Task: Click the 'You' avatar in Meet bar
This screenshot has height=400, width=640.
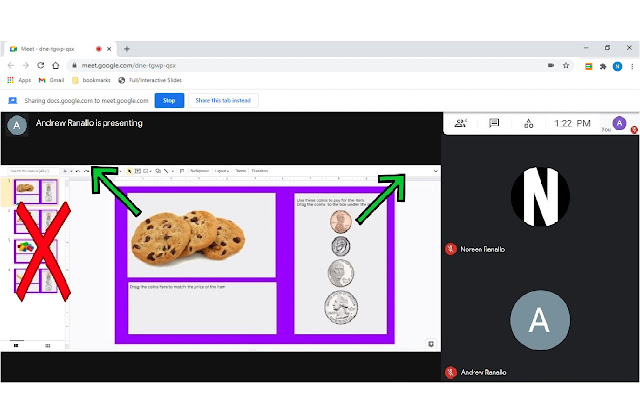Action: click(x=620, y=123)
